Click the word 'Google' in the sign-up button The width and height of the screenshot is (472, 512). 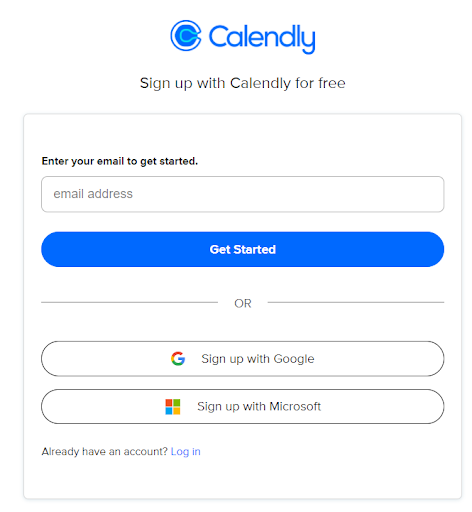(294, 359)
